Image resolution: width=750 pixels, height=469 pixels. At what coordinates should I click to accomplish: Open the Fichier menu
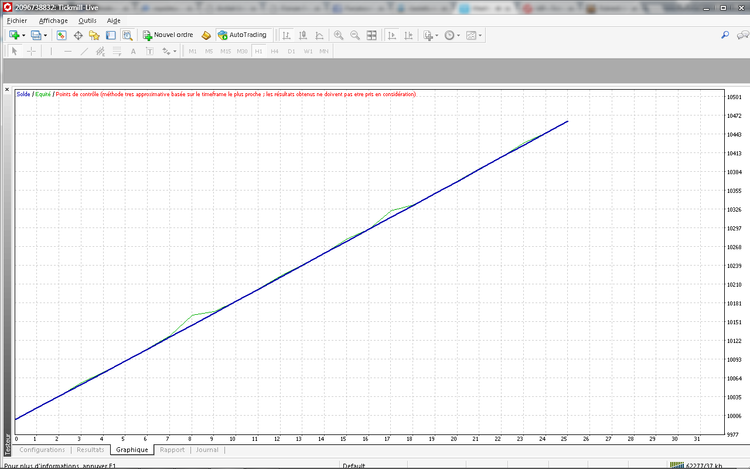17,20
